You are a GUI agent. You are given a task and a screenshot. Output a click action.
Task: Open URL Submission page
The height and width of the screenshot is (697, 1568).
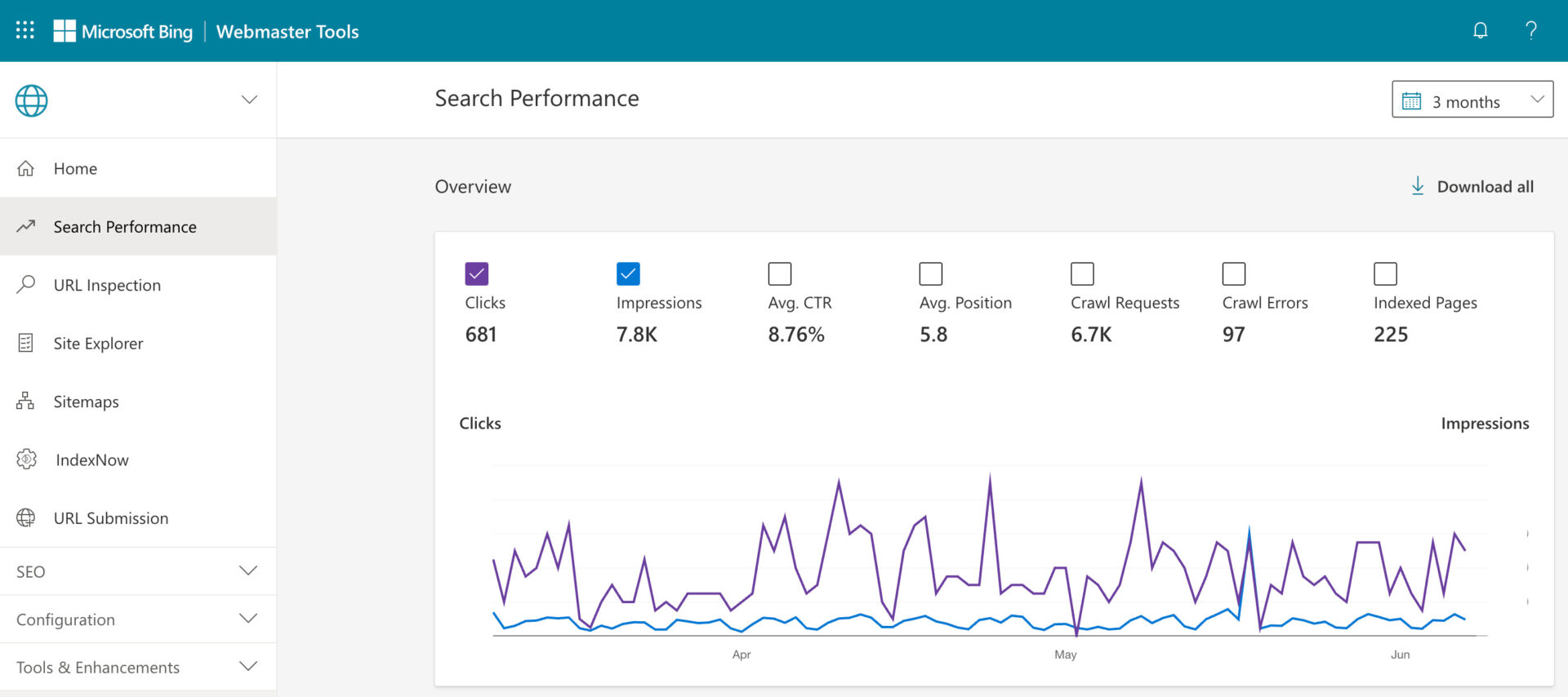(138, 518)
